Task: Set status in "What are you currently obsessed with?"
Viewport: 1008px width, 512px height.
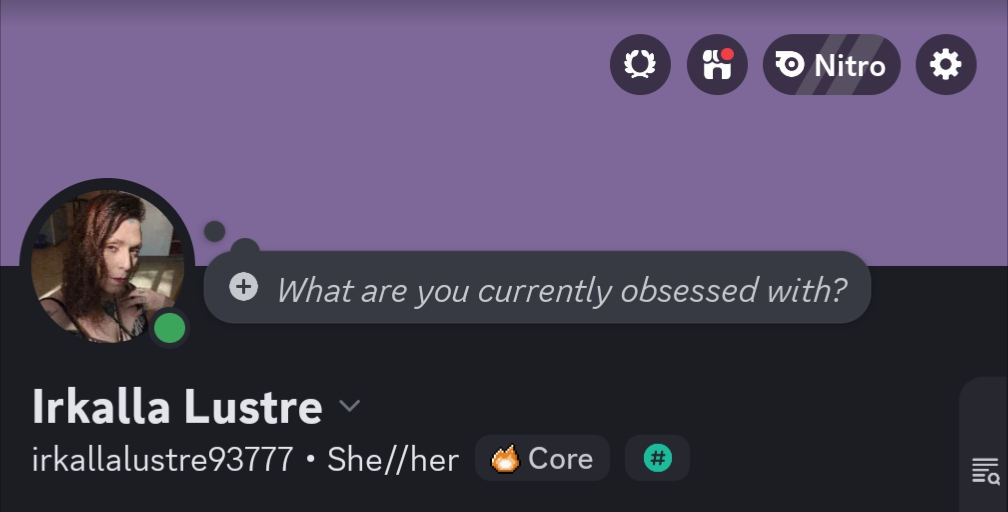Action: pyautogui.click(x=561, y=290)
